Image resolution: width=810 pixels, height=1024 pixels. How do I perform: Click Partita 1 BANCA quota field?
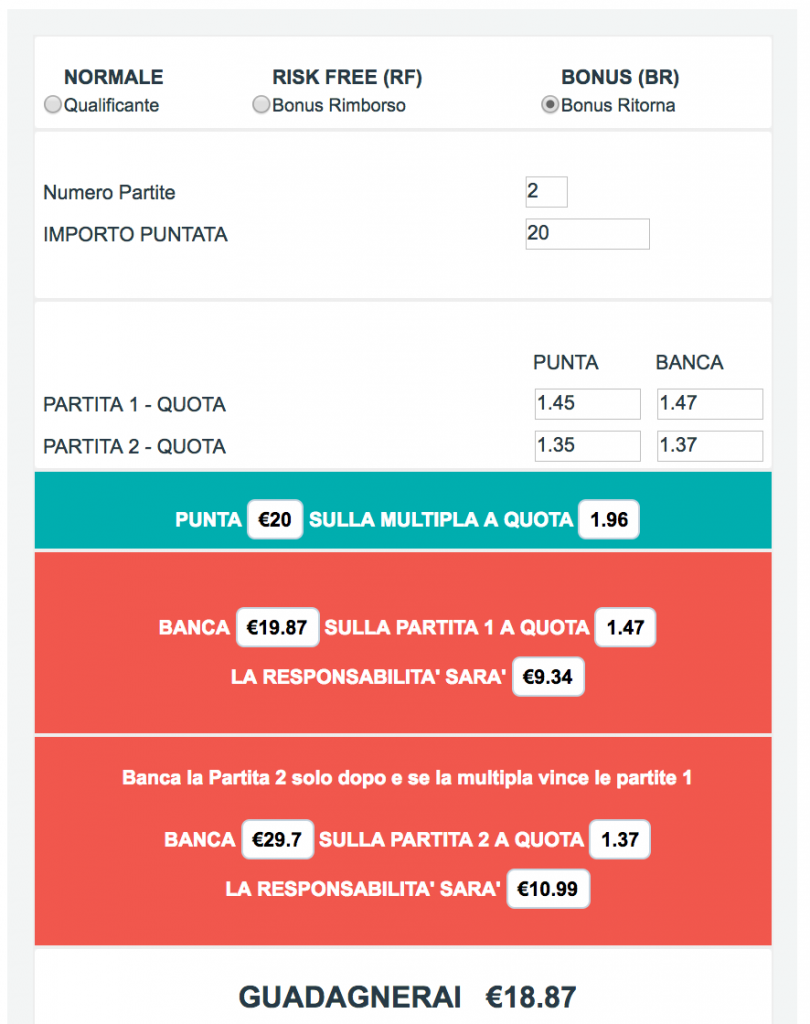709,404
